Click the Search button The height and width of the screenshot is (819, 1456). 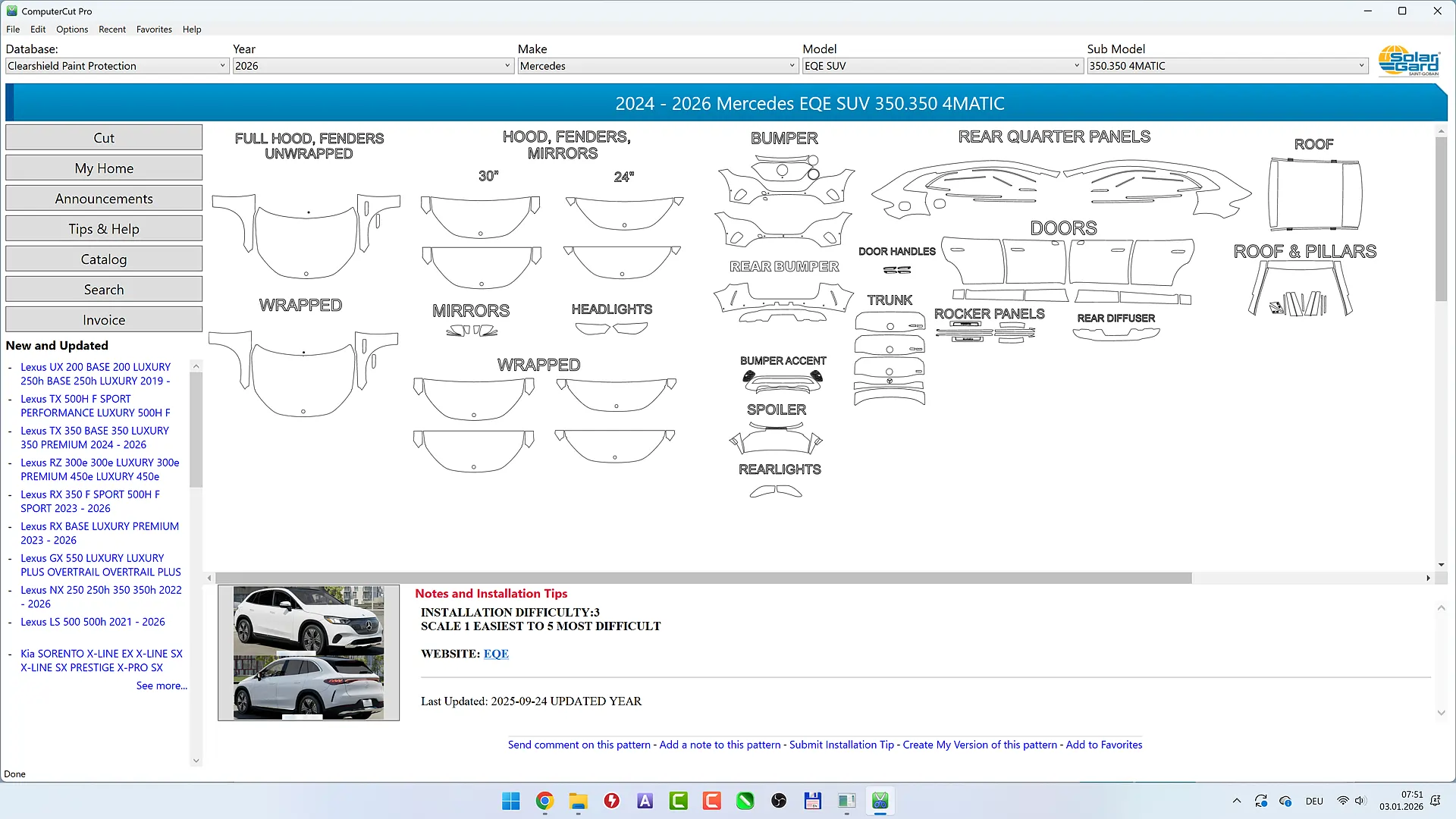click(104, 289)
